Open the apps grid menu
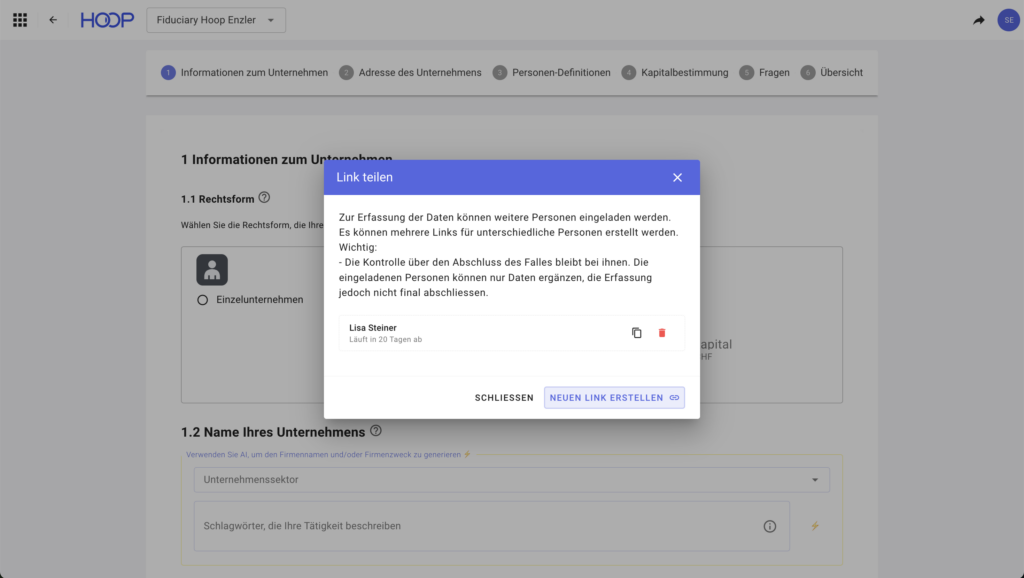 tap(20, 20)
